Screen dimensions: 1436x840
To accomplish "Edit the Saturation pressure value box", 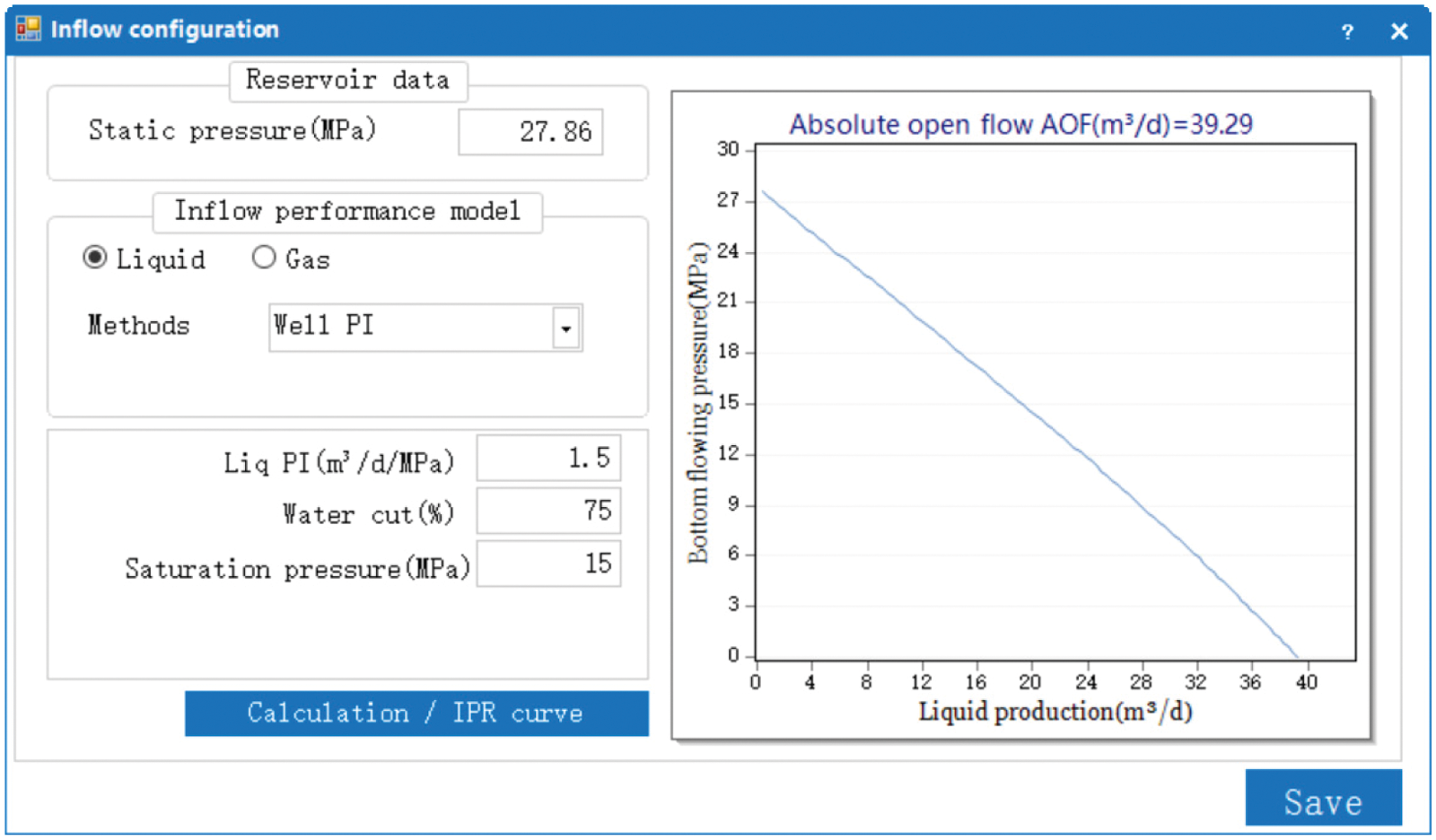I will pos(548,564).
